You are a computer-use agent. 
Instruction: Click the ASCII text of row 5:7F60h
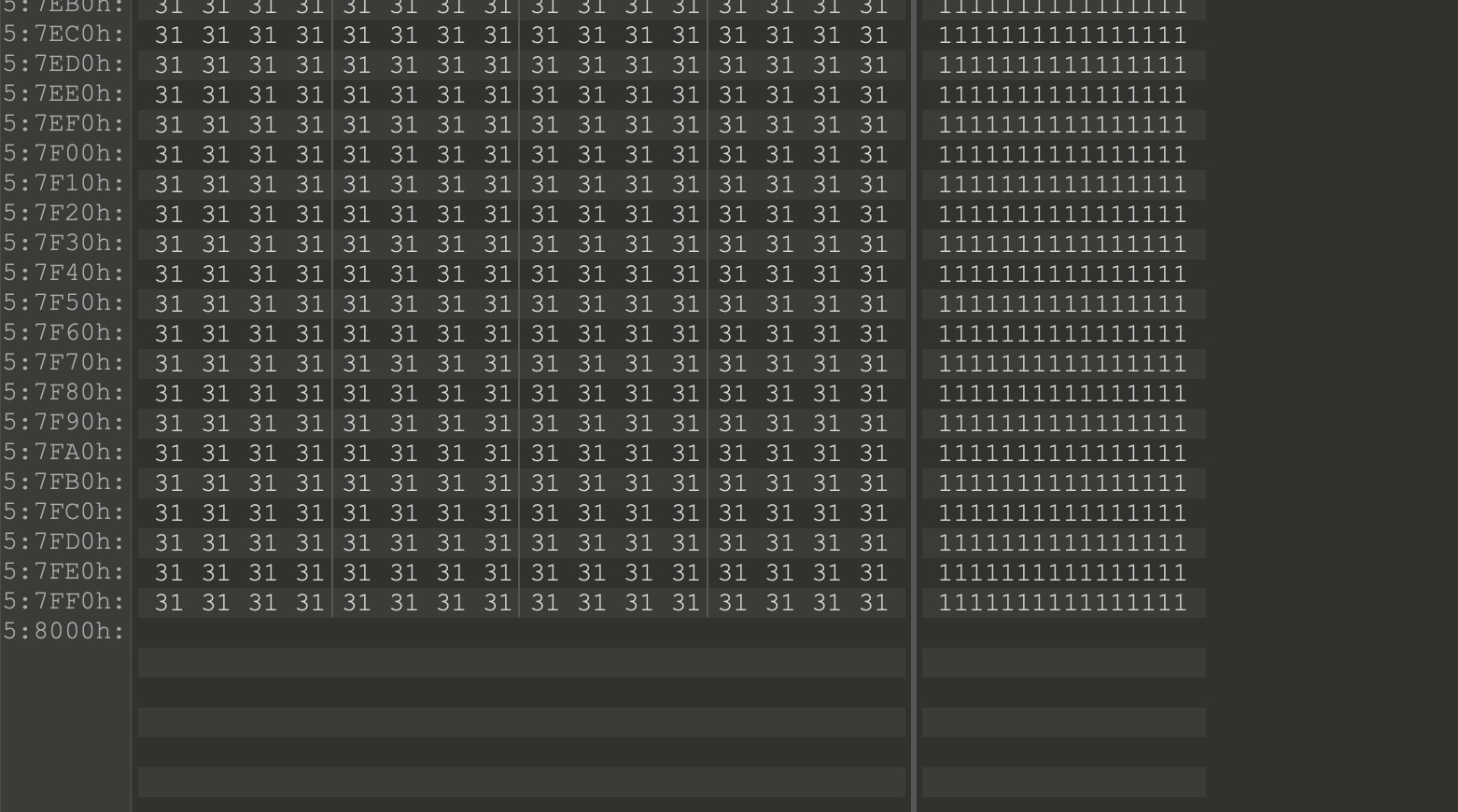click(x=1062, y=334)
